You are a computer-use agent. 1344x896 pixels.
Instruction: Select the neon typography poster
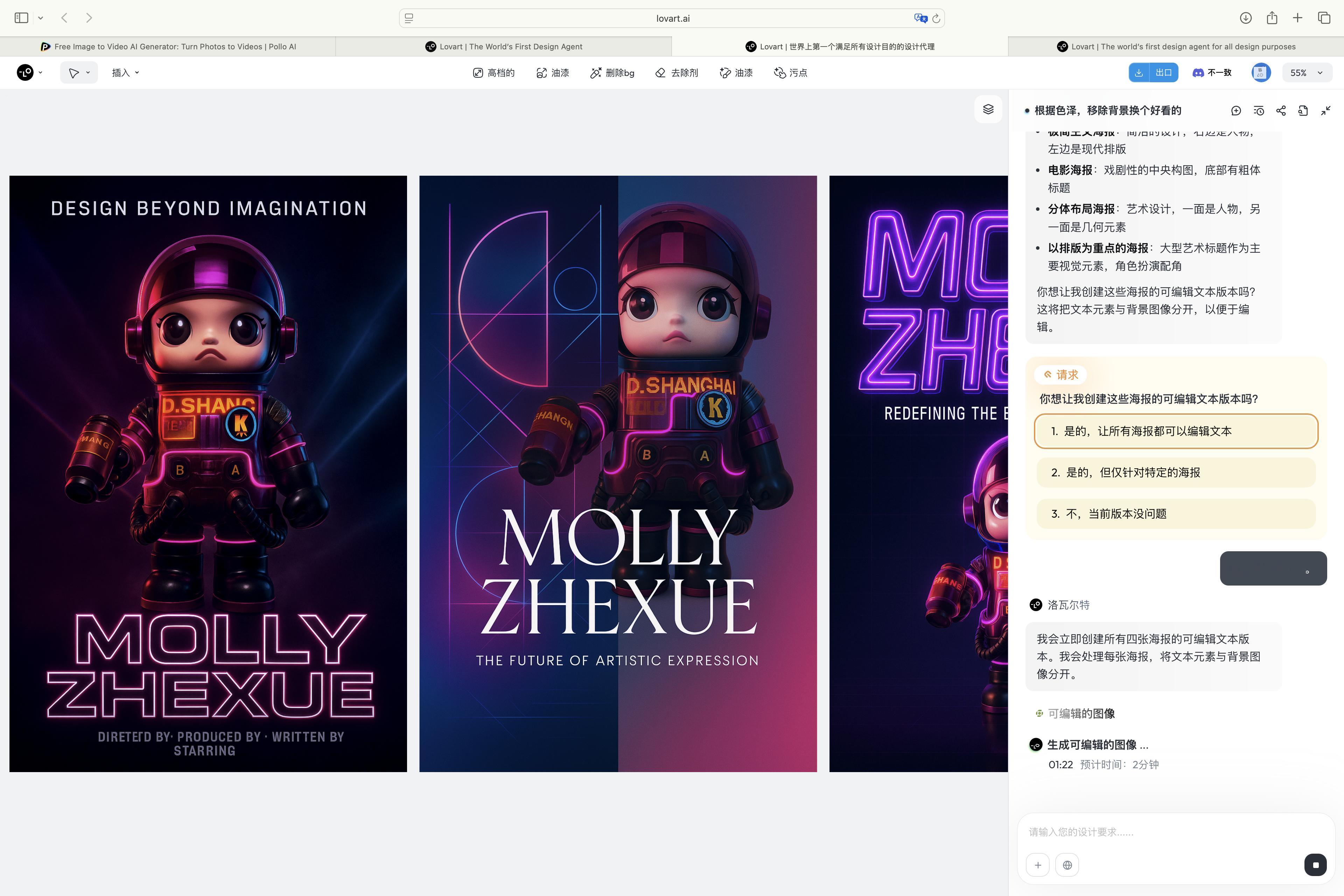coord(918,474)
